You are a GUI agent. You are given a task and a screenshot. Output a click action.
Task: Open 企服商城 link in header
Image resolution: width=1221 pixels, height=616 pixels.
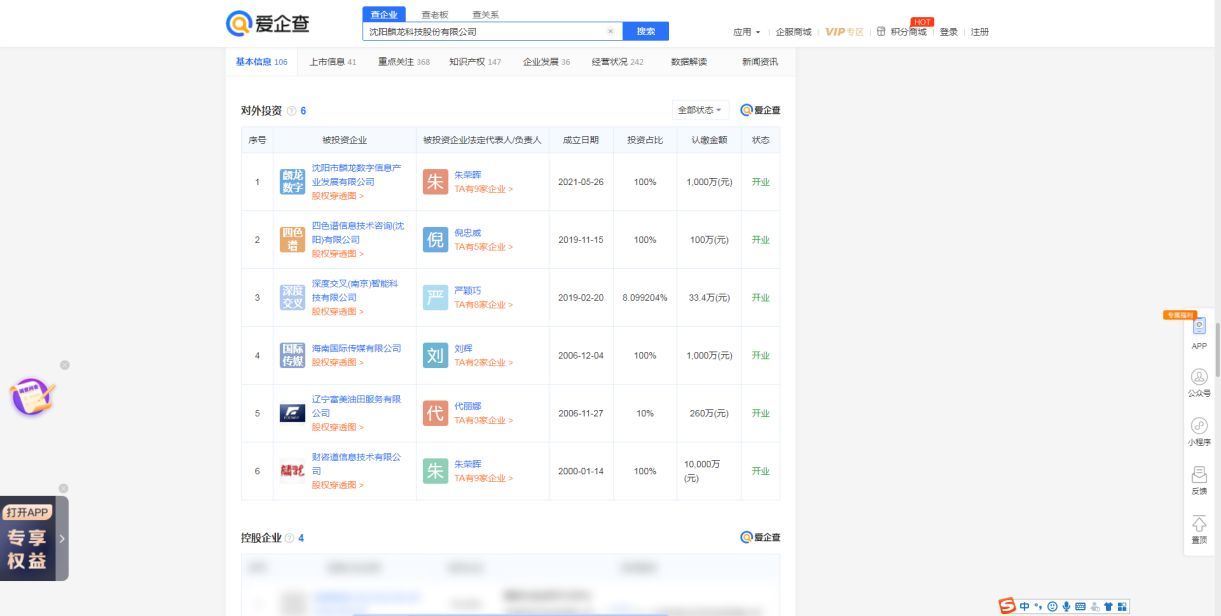[793, 32]
